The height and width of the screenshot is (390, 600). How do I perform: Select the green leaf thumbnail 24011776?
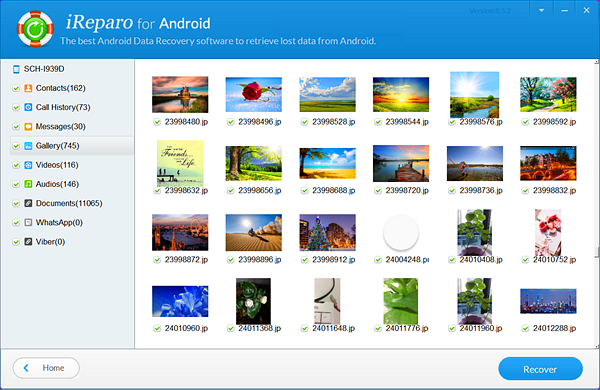pyautogui.click(x=401, y=301)
